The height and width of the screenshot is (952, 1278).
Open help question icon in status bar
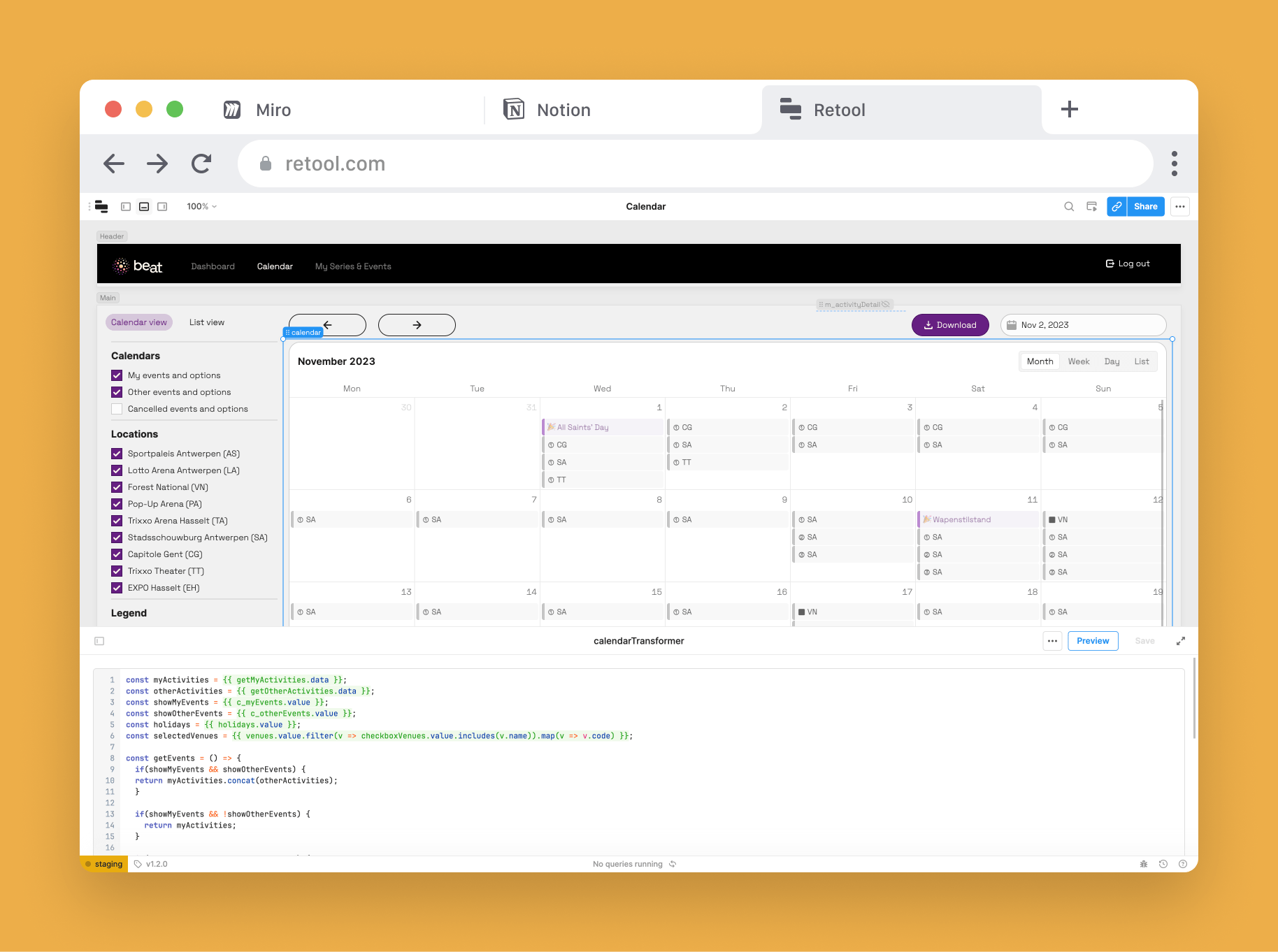pyautogui.click(x=1183, y=864)
